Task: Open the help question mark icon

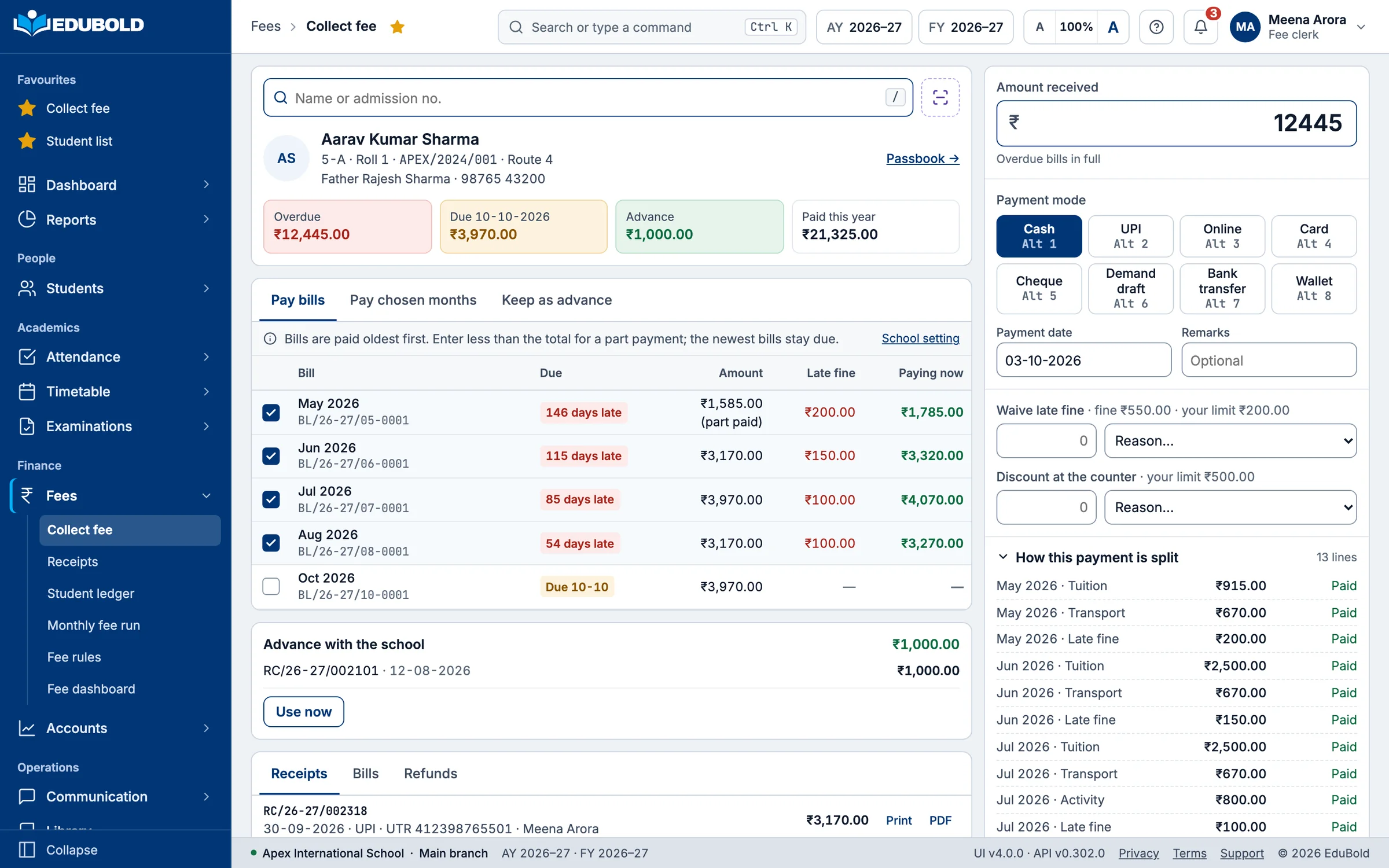Action: click(x=1156, y=27)
